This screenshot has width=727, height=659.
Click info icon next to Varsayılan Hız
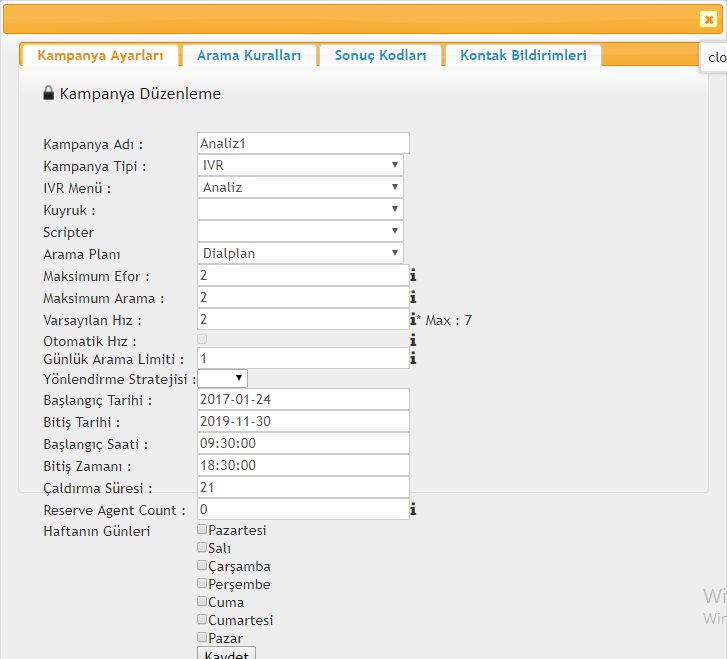(413, 320)
